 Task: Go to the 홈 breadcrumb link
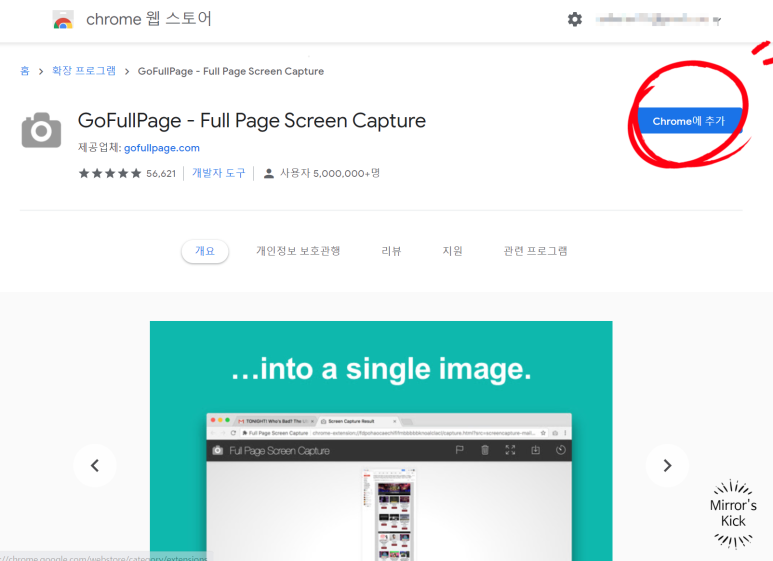tap(25, 71)
